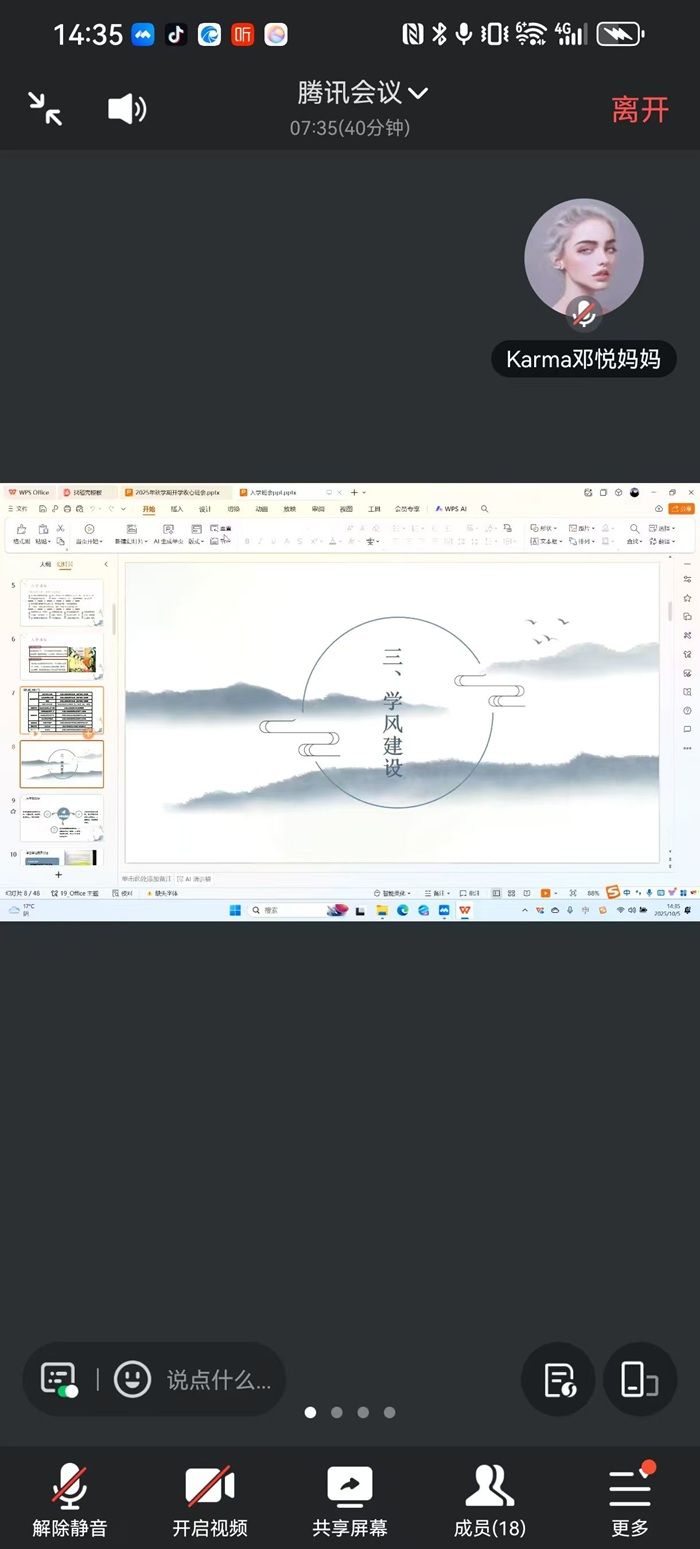700x1549 pixels.
Task: Go to the second page indicator dot
Action: (x=337, y=1412)
